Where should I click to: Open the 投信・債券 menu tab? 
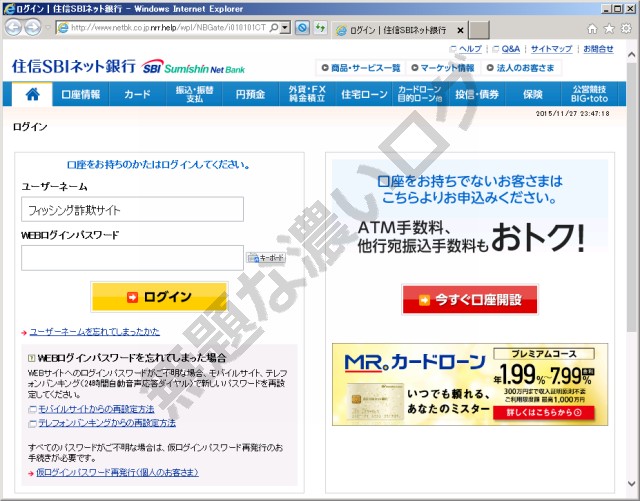pyautogui.click(x=476, y=94)
